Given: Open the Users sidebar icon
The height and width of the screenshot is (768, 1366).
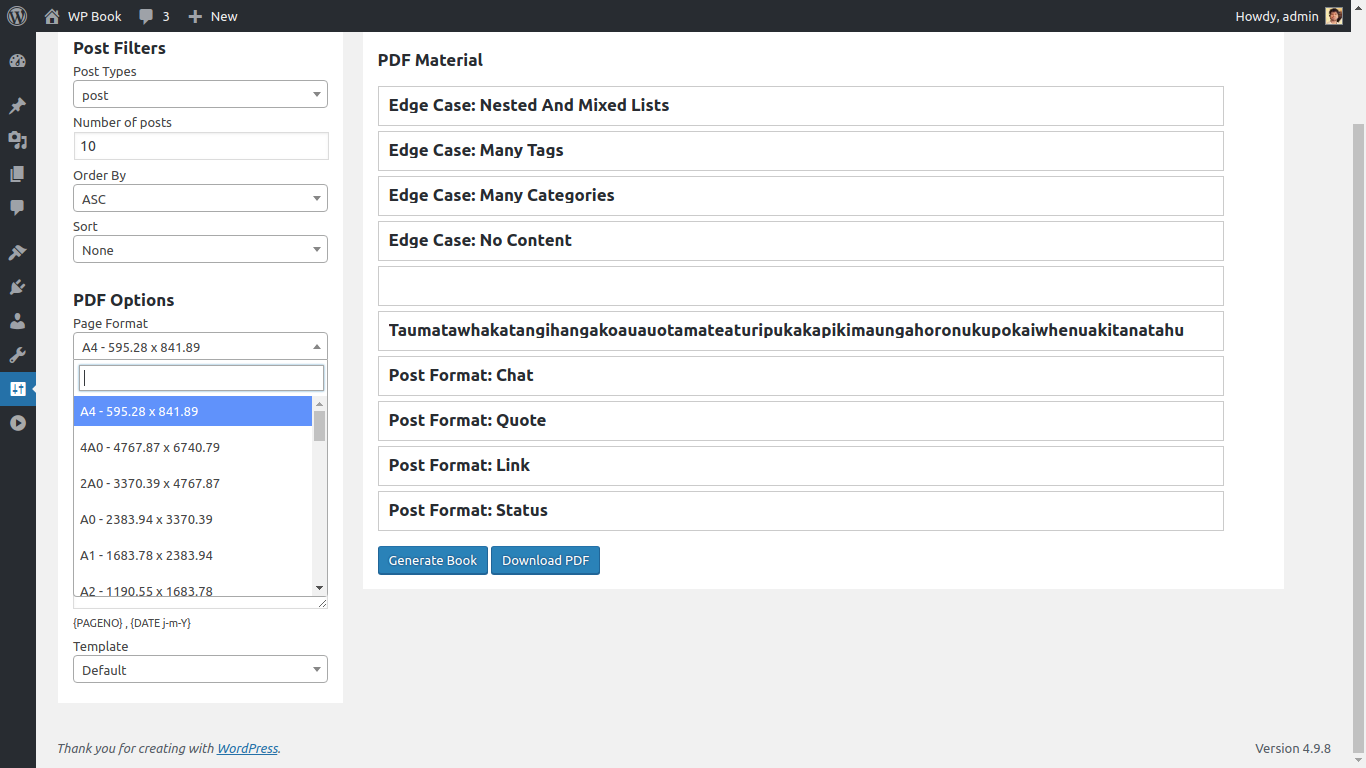Looking at the screenshot, I should 17,321.
